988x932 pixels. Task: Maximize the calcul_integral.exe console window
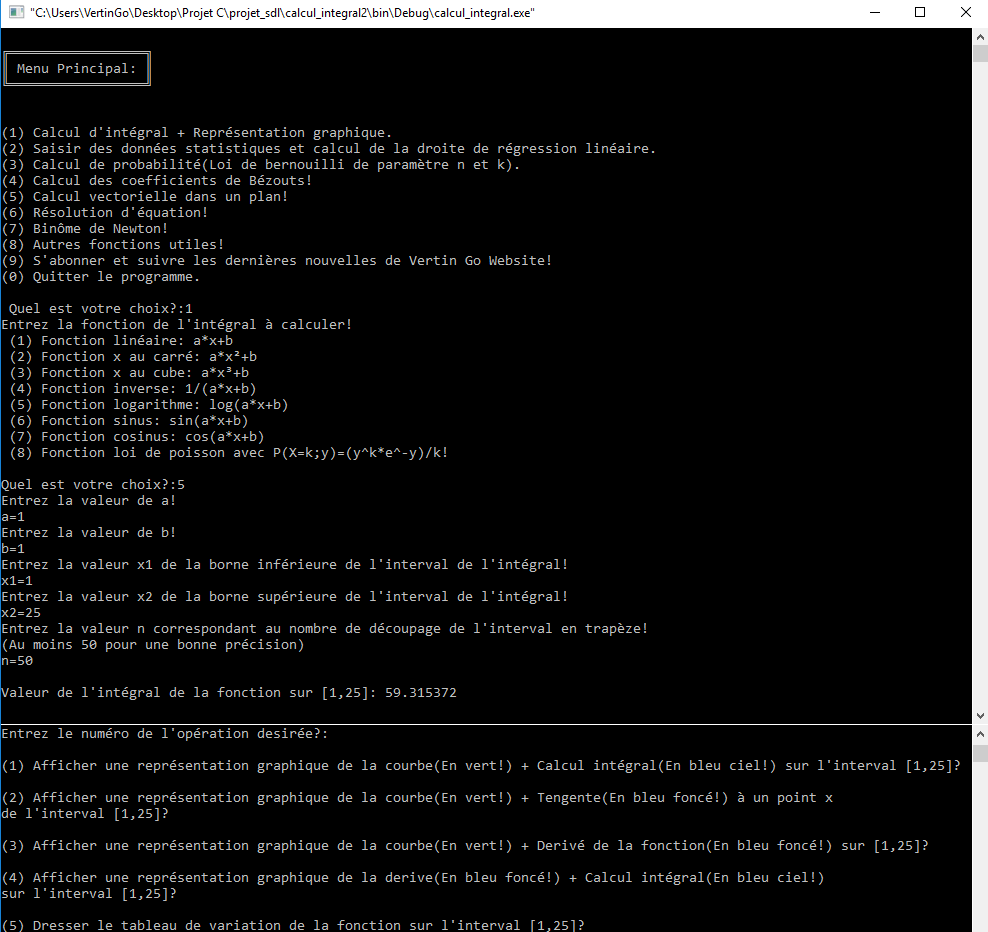920,13
